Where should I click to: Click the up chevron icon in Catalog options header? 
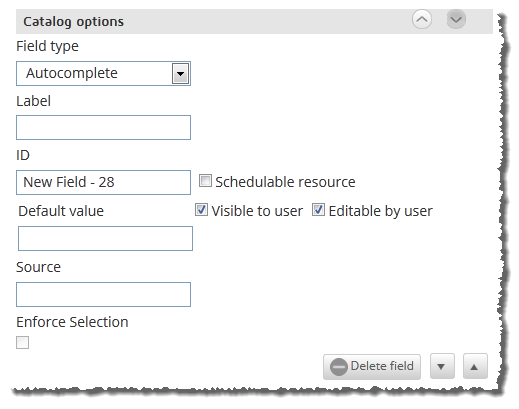pos(422,19)
